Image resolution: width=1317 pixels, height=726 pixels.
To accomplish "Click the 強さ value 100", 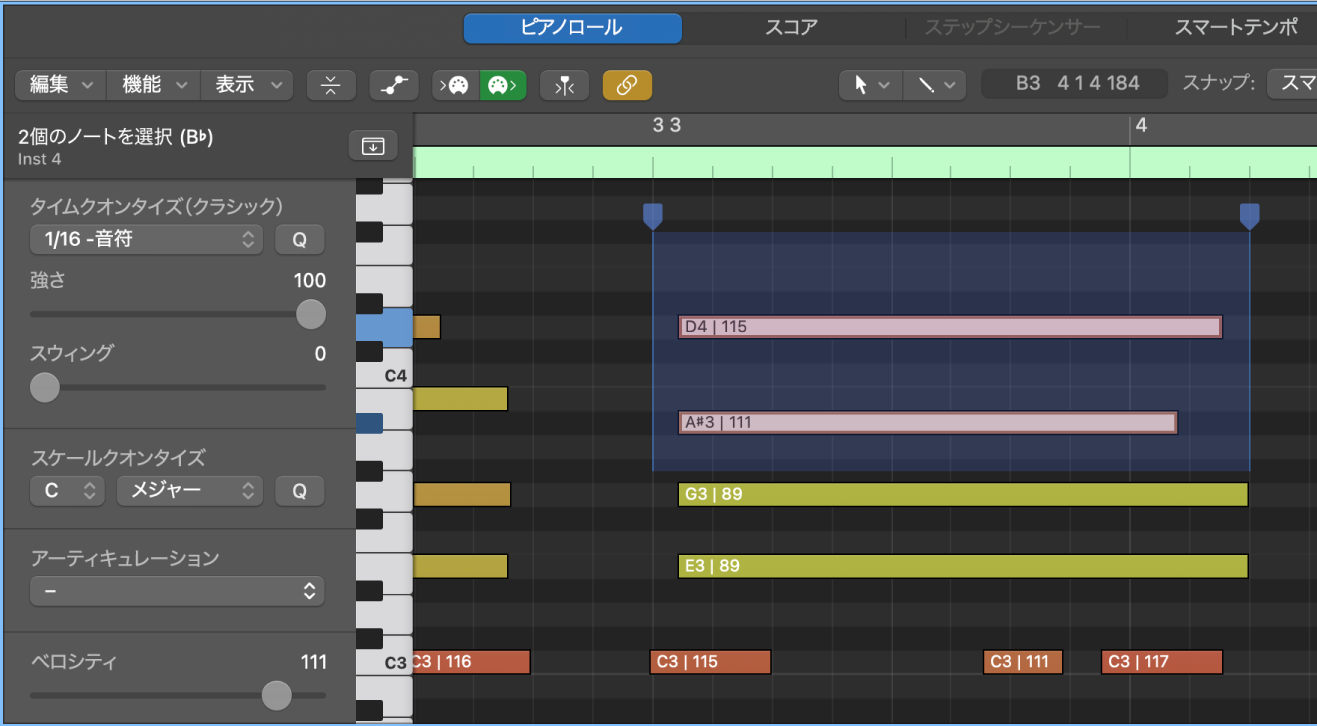I will point(310,281).
